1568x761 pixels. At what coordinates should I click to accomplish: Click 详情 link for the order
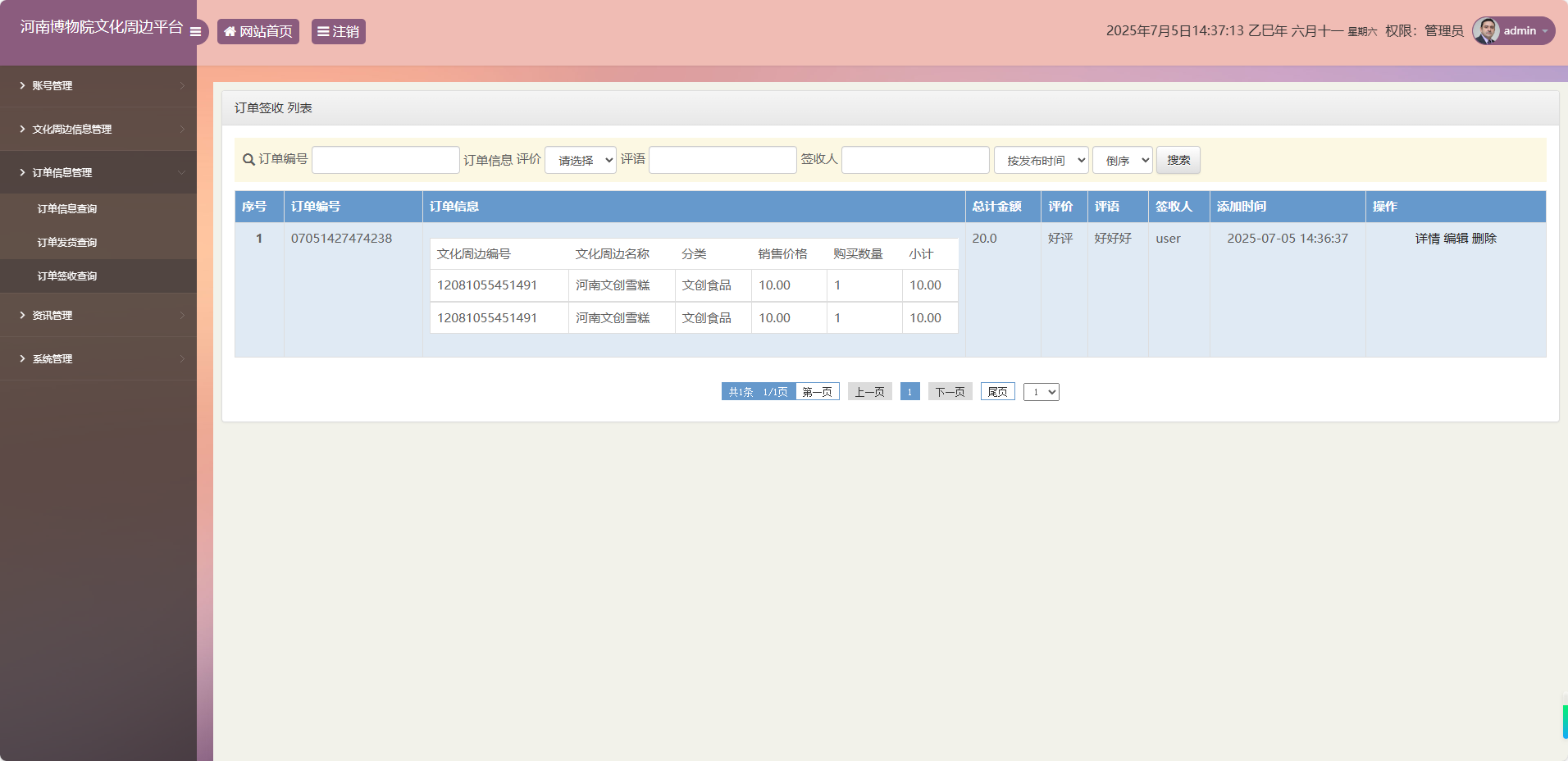(x=1427, y=239)
